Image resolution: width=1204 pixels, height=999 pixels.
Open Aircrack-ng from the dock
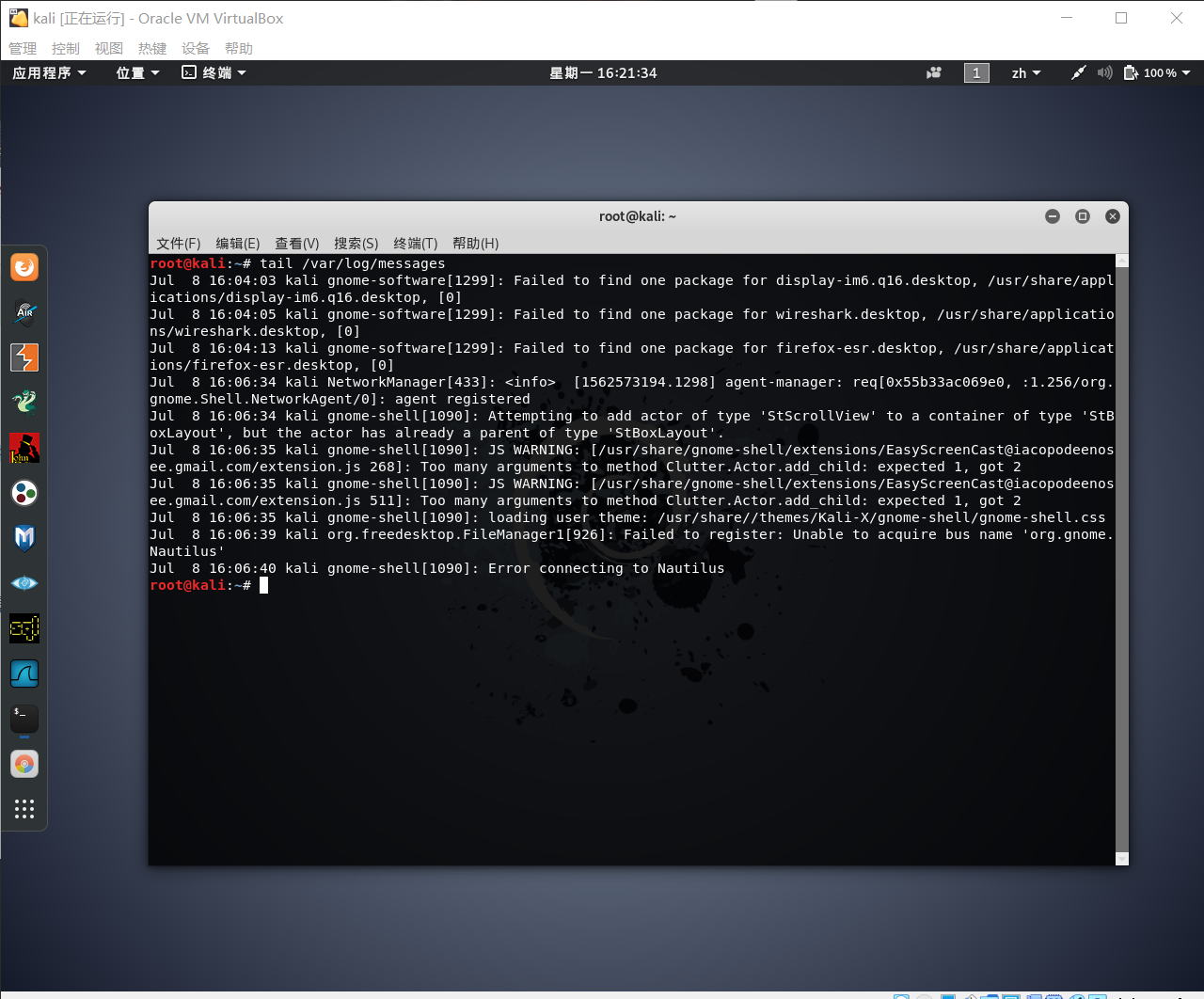click(24, 313)
